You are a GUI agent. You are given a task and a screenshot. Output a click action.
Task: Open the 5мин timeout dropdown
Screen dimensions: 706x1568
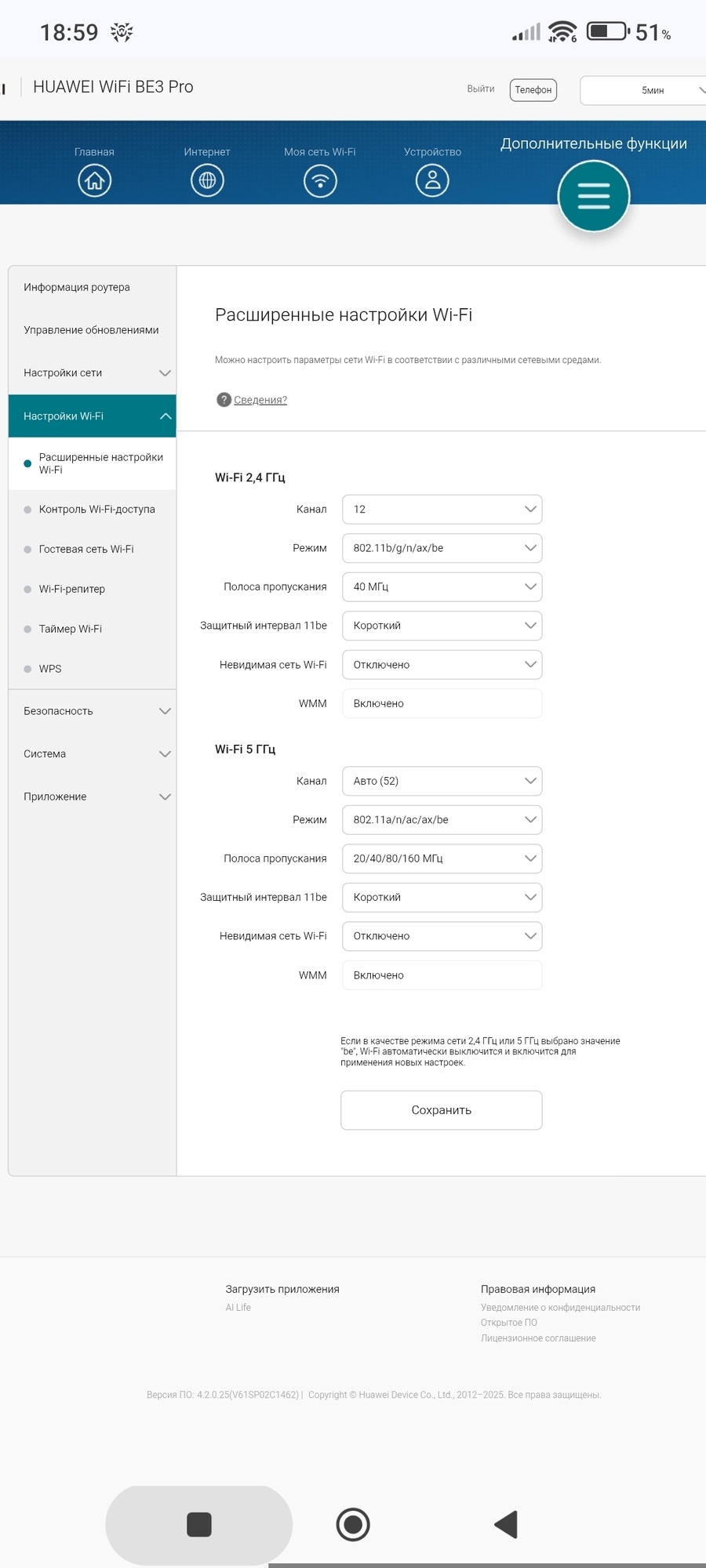[x=643, y=90]
